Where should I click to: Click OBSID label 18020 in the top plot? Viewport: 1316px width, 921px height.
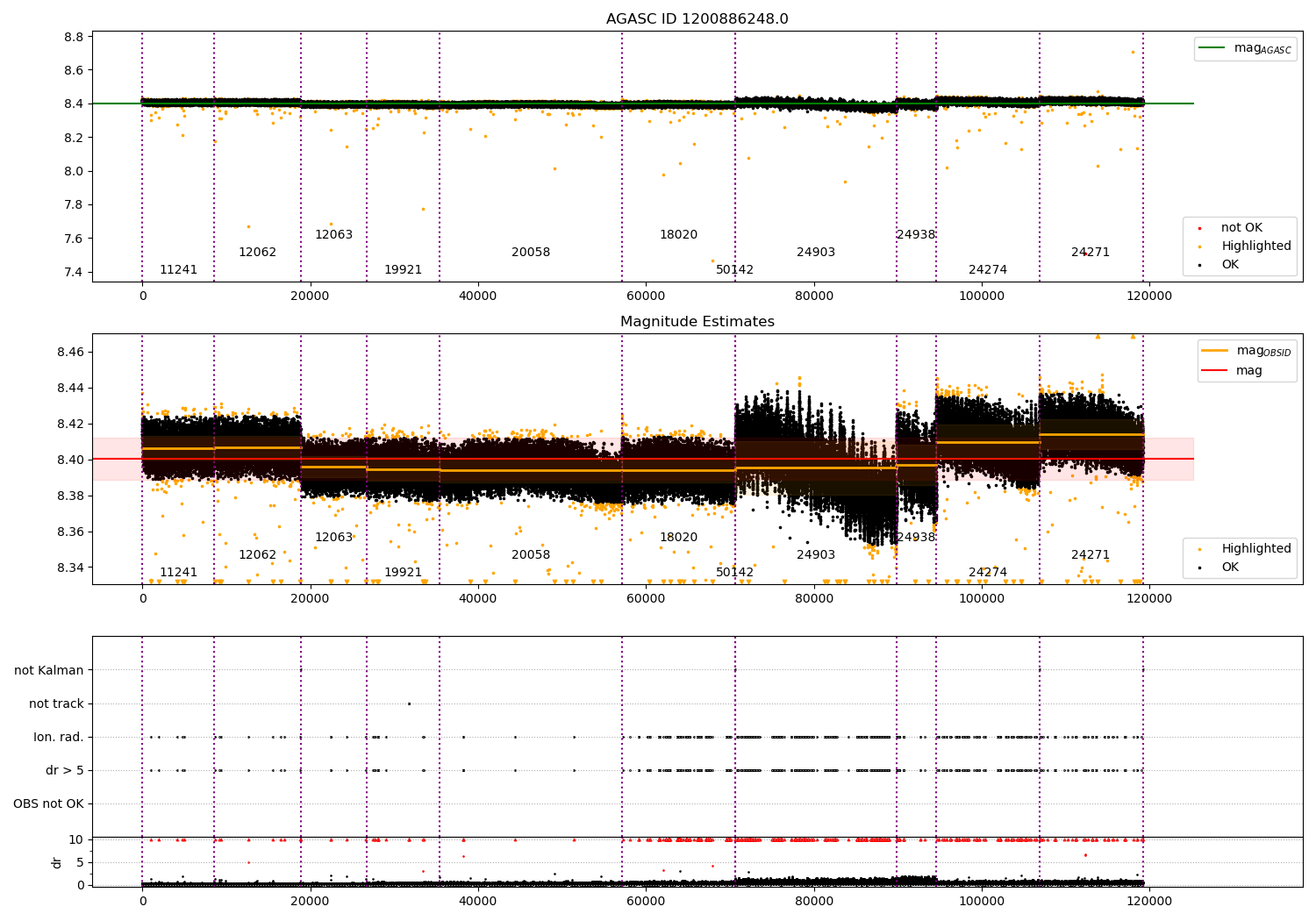678,235
